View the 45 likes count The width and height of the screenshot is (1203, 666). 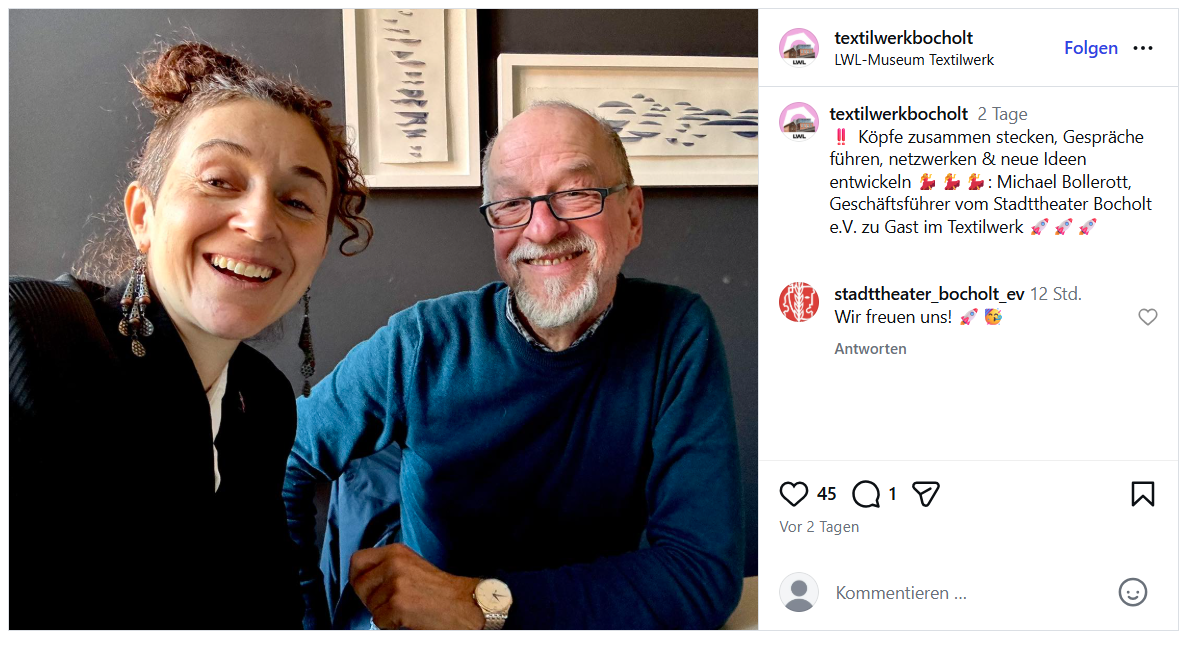point(826,494)
